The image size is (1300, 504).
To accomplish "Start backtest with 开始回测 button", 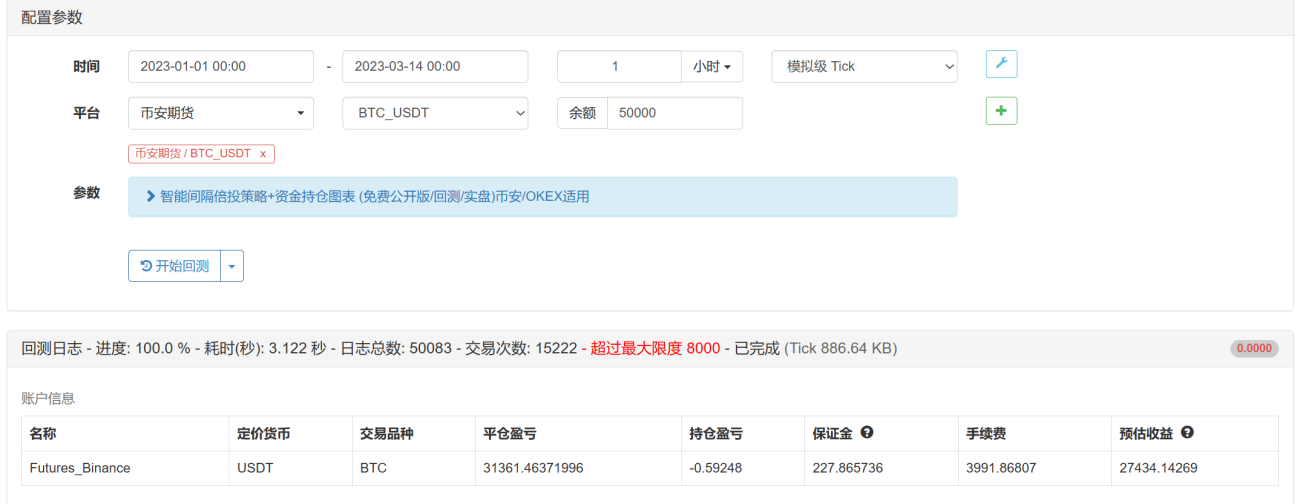I will 174,266.
